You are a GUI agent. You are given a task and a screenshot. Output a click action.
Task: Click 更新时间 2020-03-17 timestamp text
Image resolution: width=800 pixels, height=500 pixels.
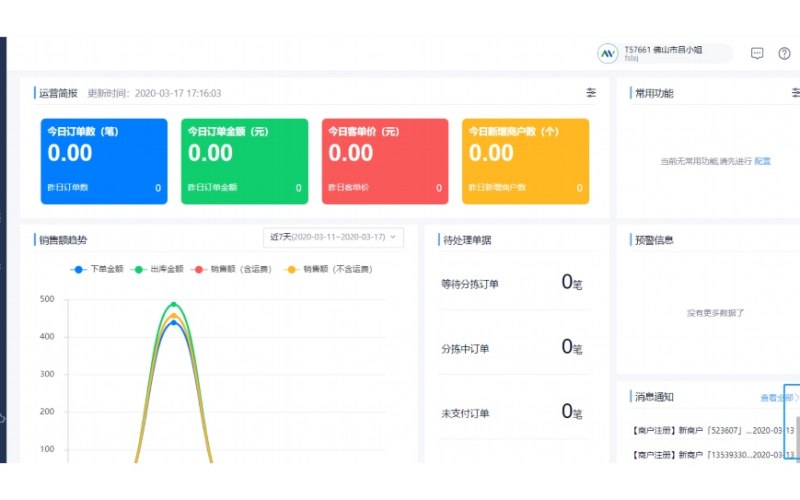click(x=154, y=93)
